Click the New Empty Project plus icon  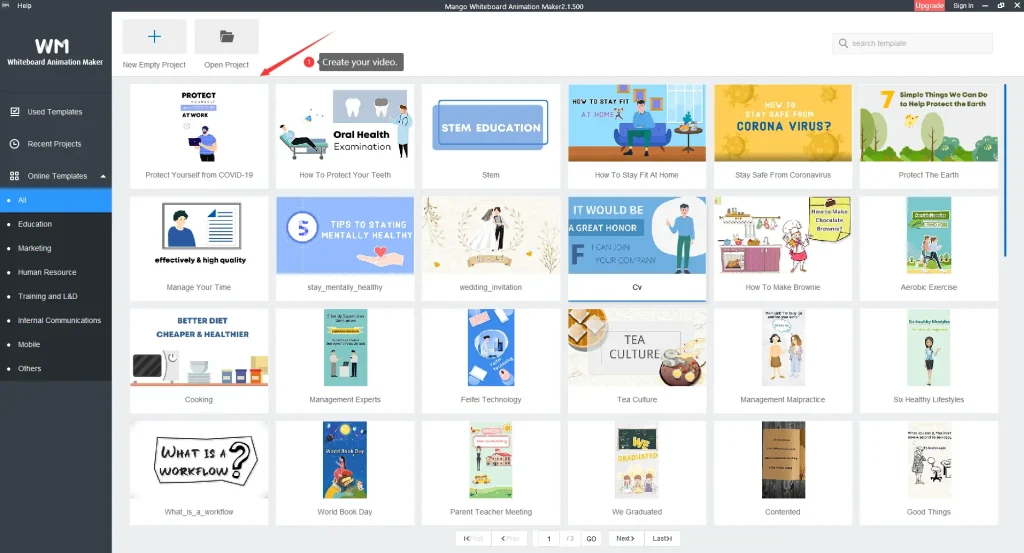154,37
